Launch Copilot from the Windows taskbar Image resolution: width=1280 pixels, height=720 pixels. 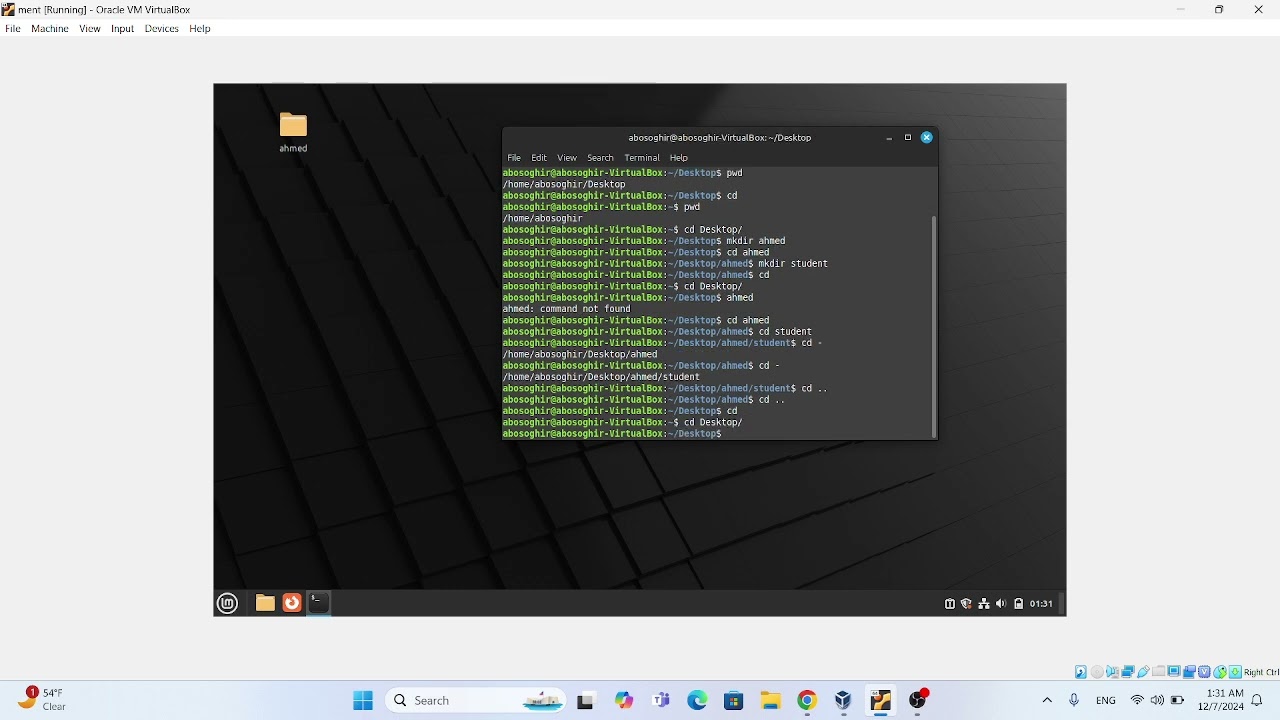pyautogui.click(x=624, y=701)
